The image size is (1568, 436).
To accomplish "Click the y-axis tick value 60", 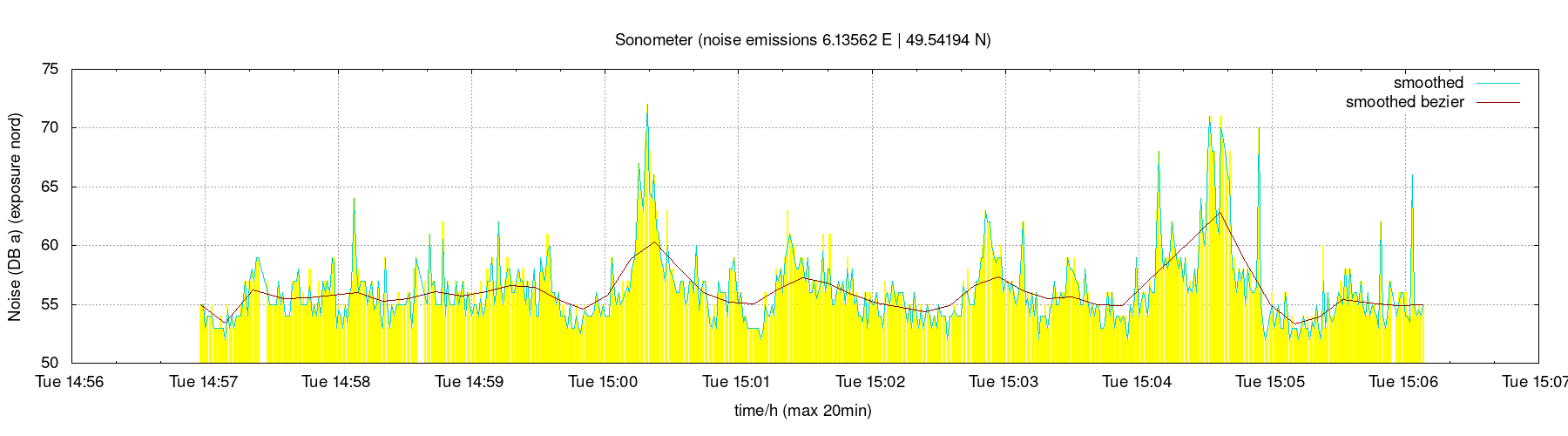I will 50,246.
